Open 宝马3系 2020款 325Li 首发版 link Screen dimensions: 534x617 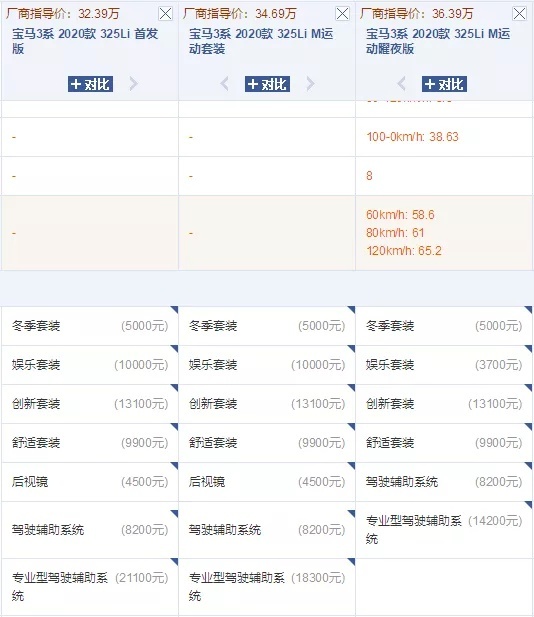85,41
